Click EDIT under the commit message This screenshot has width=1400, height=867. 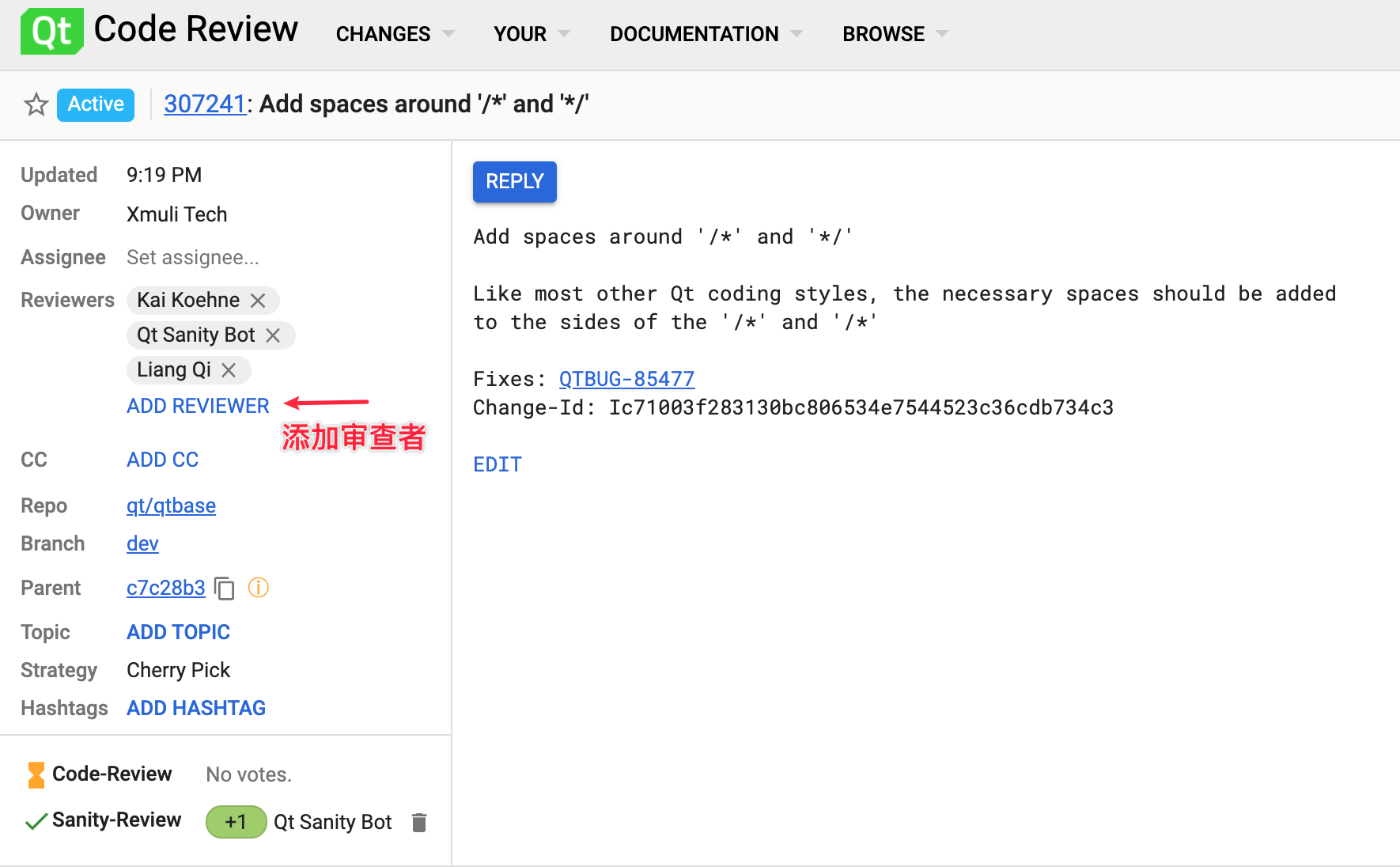(498, 464)
